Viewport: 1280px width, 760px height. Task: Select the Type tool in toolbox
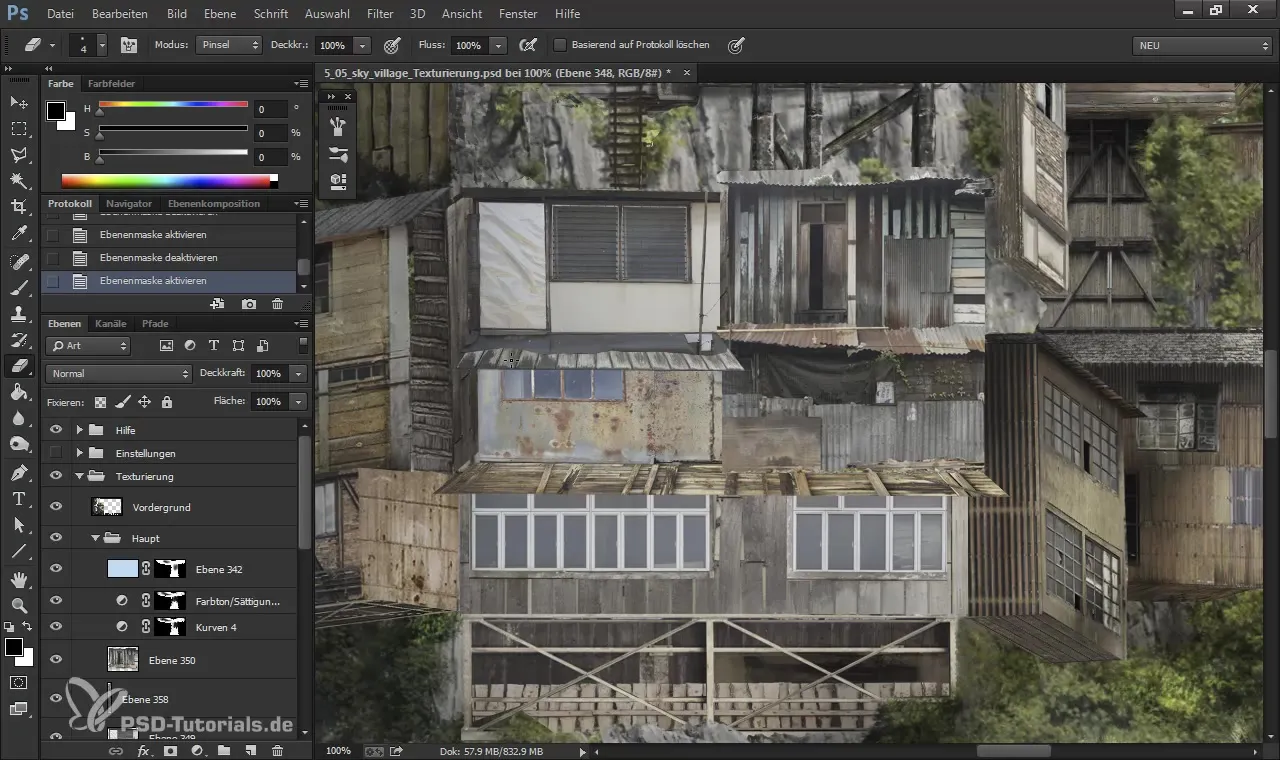click(19, 498)
